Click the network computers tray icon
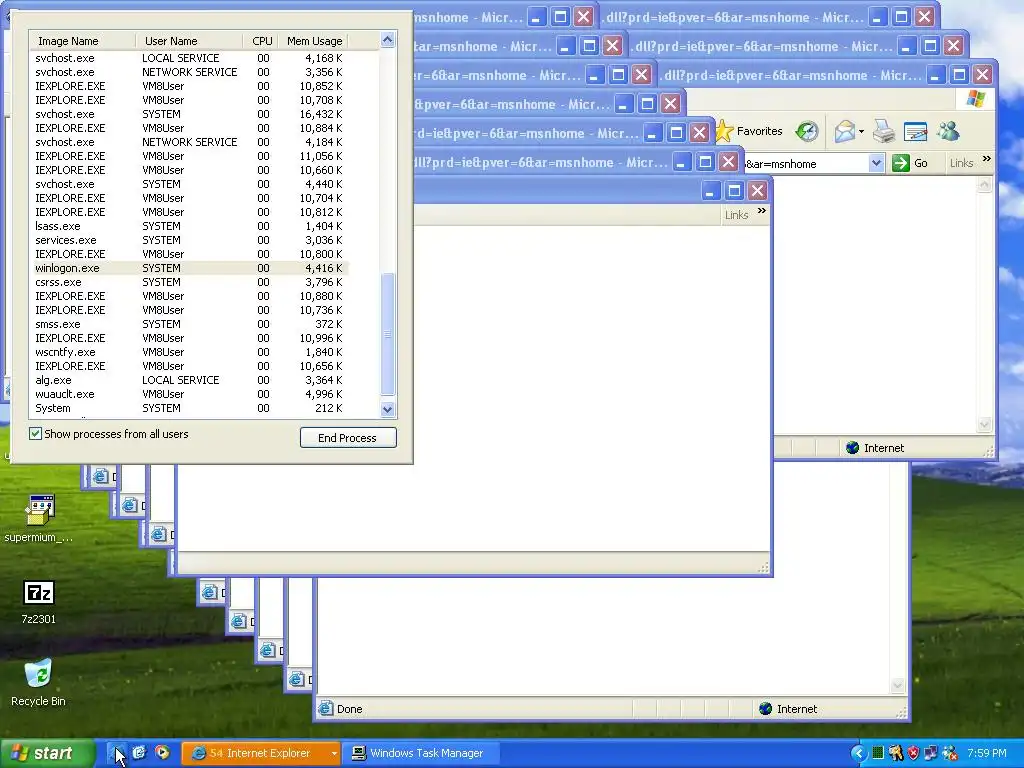This screenshot has height=768, width=1024. 931,753
